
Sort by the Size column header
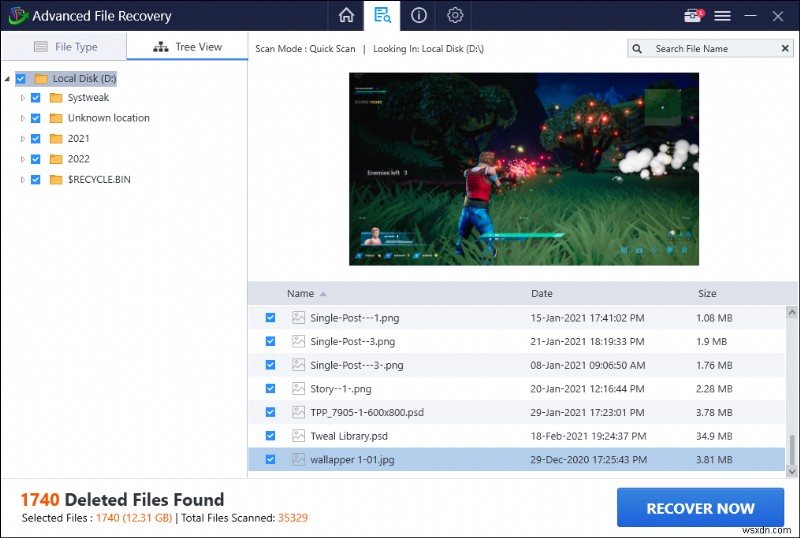pos(707,294)
